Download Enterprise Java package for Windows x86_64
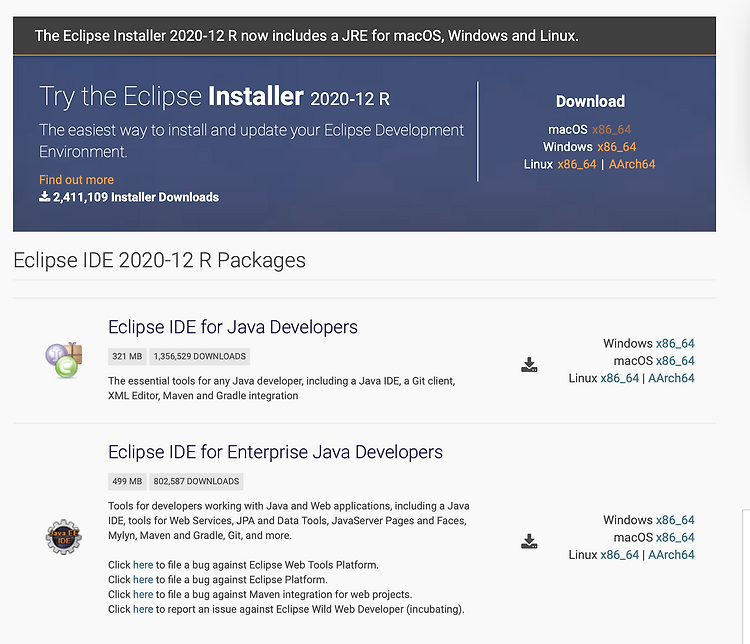Screen dimensions: 750x644 click(x=675, y=520)
